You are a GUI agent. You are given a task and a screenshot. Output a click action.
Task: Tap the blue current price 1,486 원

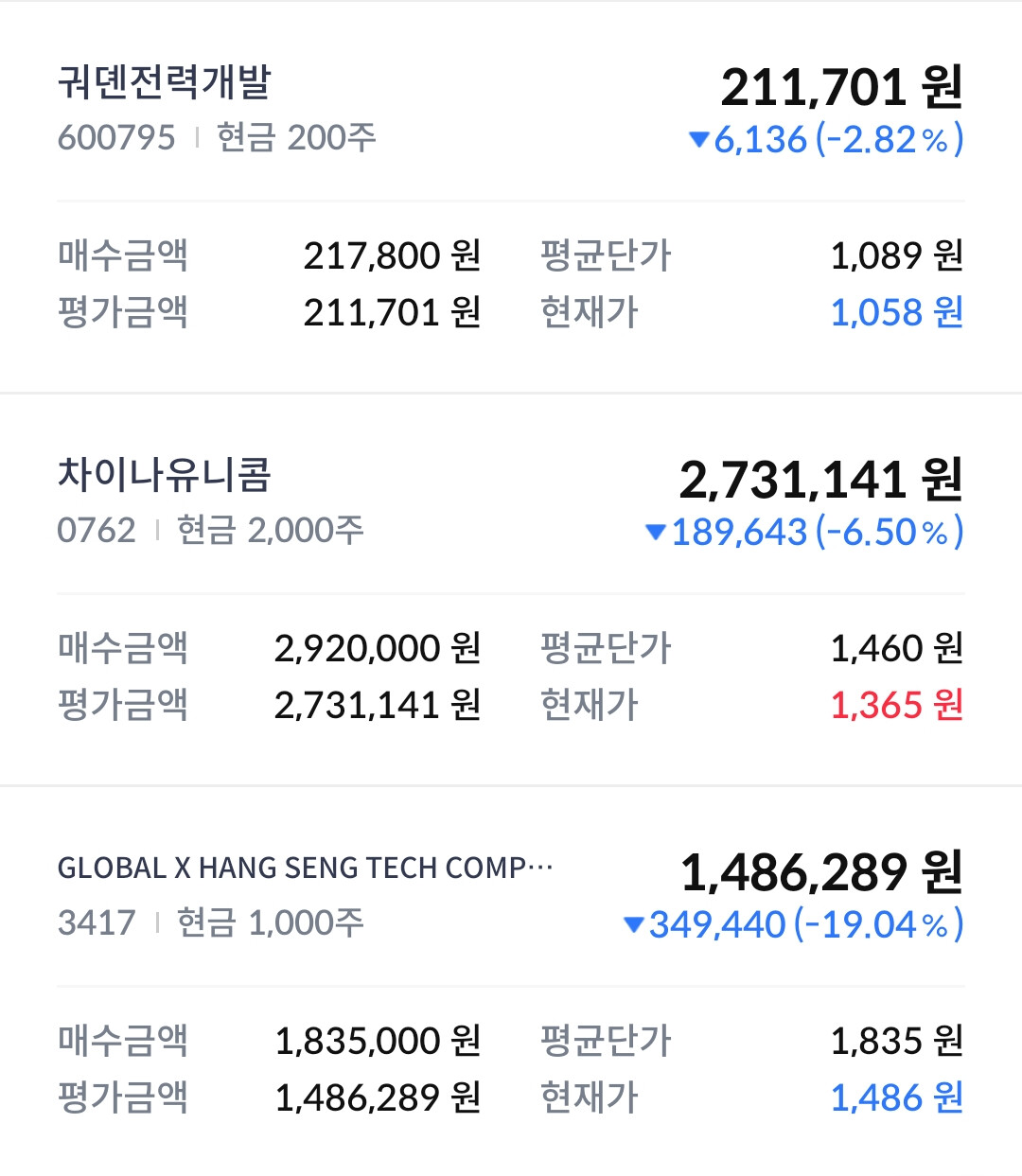[x=896, y=1098]
